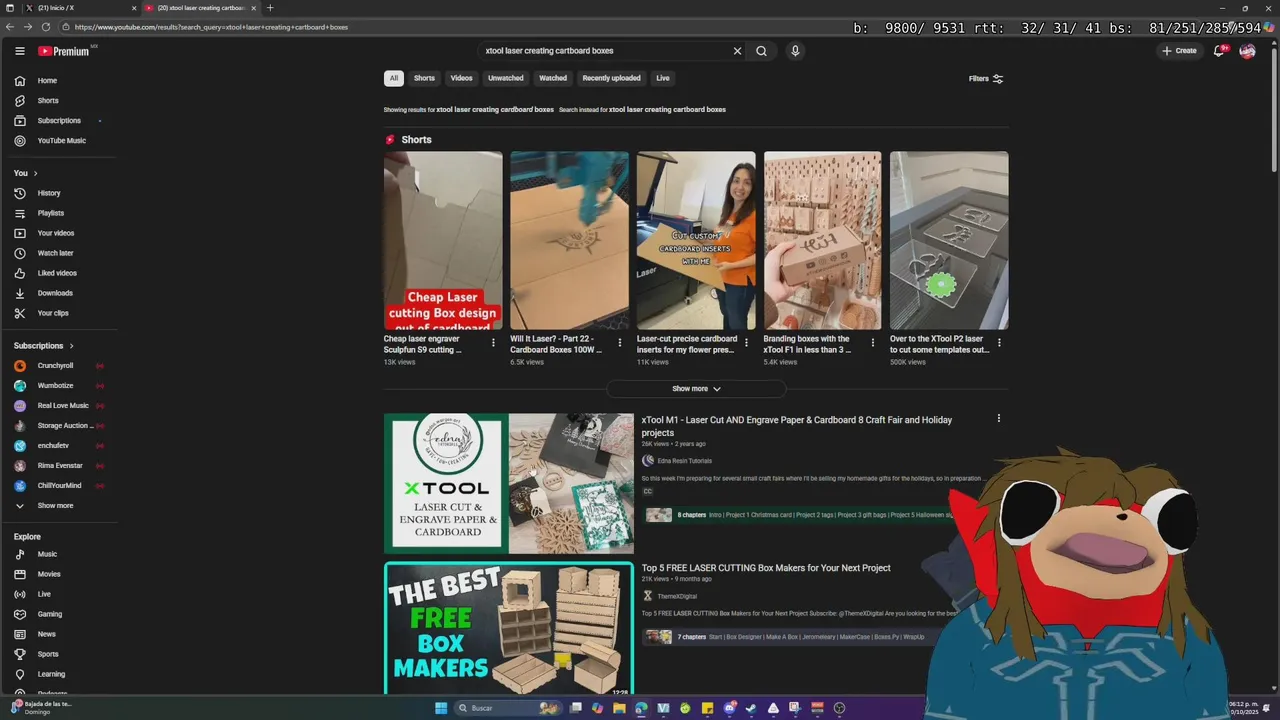The height and width of the screenshot is (720, 1280).
Task: Open the notifications bell
Action: (x=1218, y=51)
